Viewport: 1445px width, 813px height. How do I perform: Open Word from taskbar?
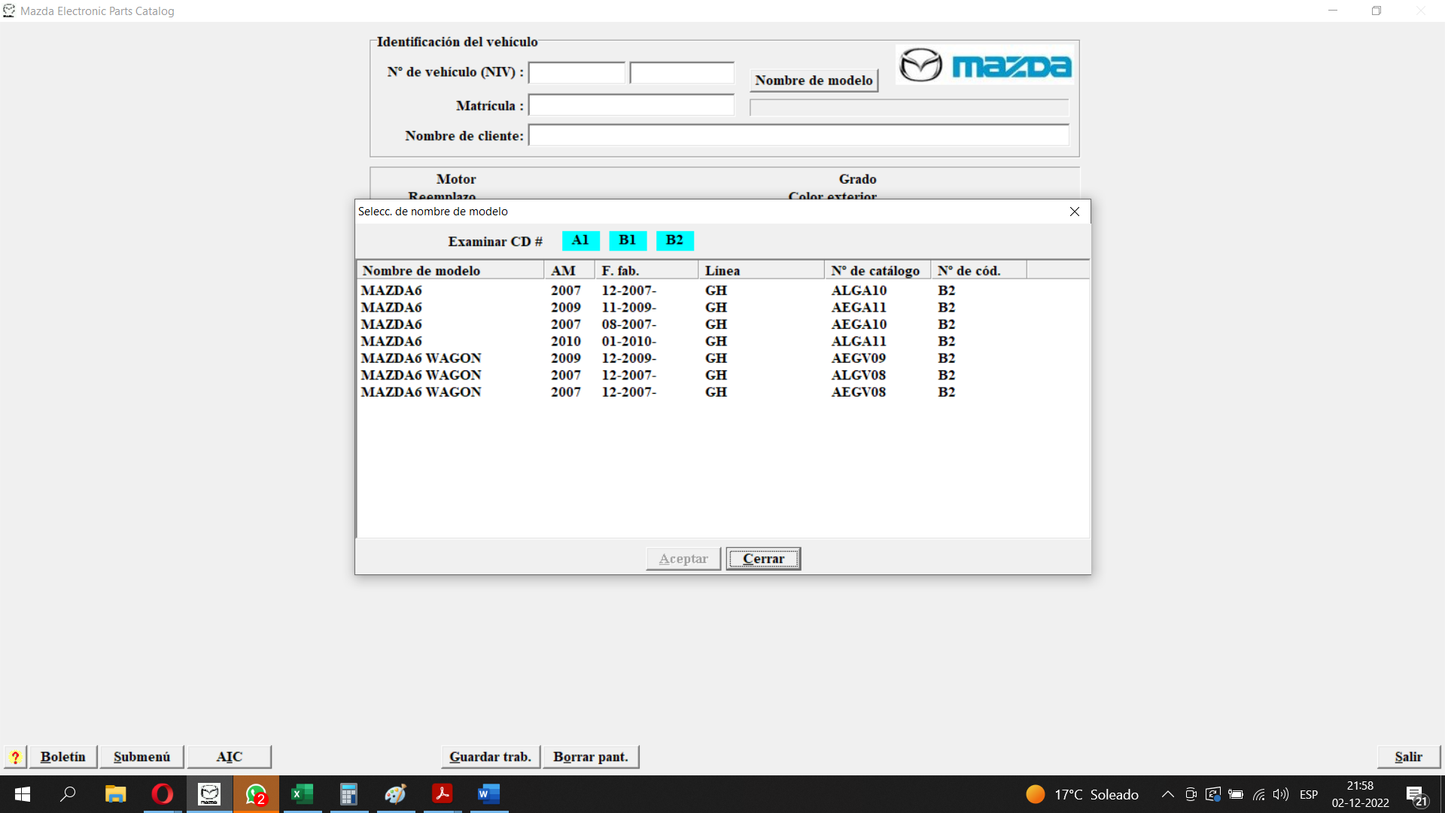point(489,794)
